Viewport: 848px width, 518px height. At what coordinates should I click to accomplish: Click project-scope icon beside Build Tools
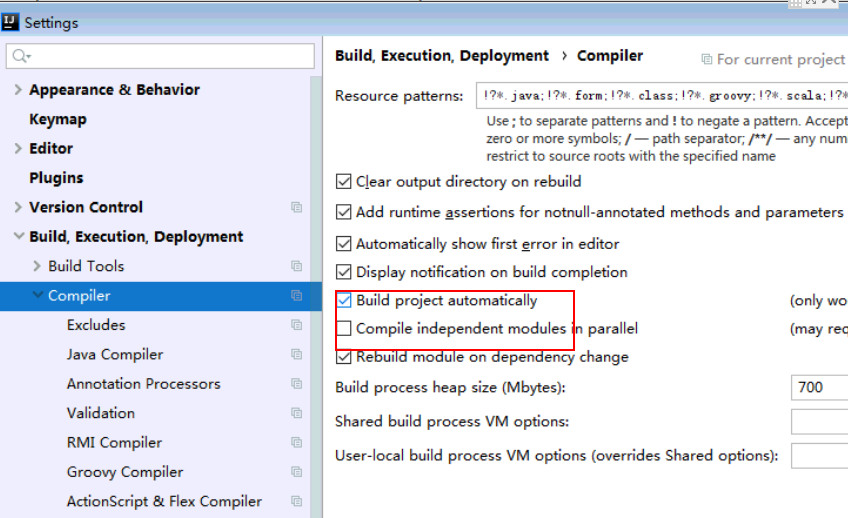[296, 267]
